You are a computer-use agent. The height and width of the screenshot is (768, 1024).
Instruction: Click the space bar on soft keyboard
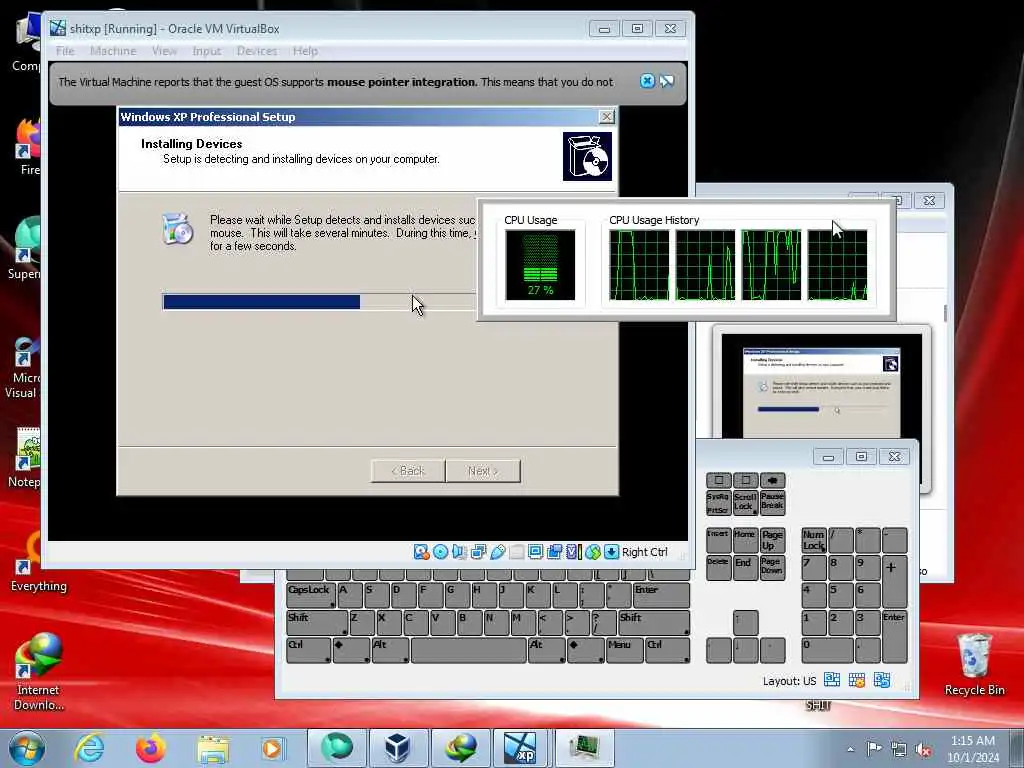point(469,650)
